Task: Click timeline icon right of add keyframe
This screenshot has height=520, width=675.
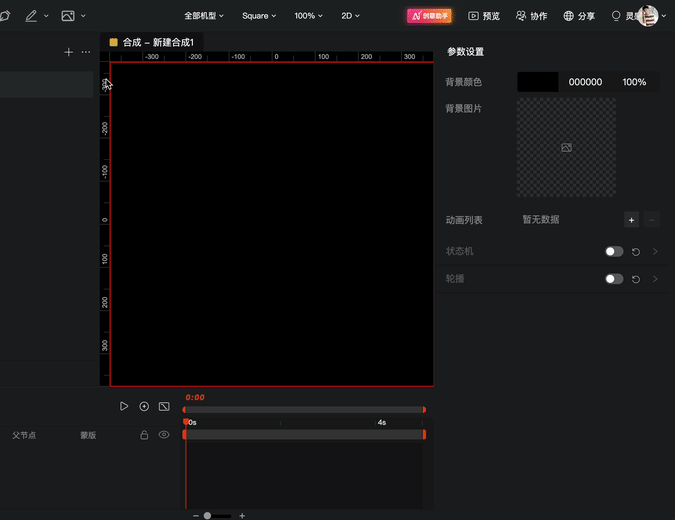Action: (164, 406)
